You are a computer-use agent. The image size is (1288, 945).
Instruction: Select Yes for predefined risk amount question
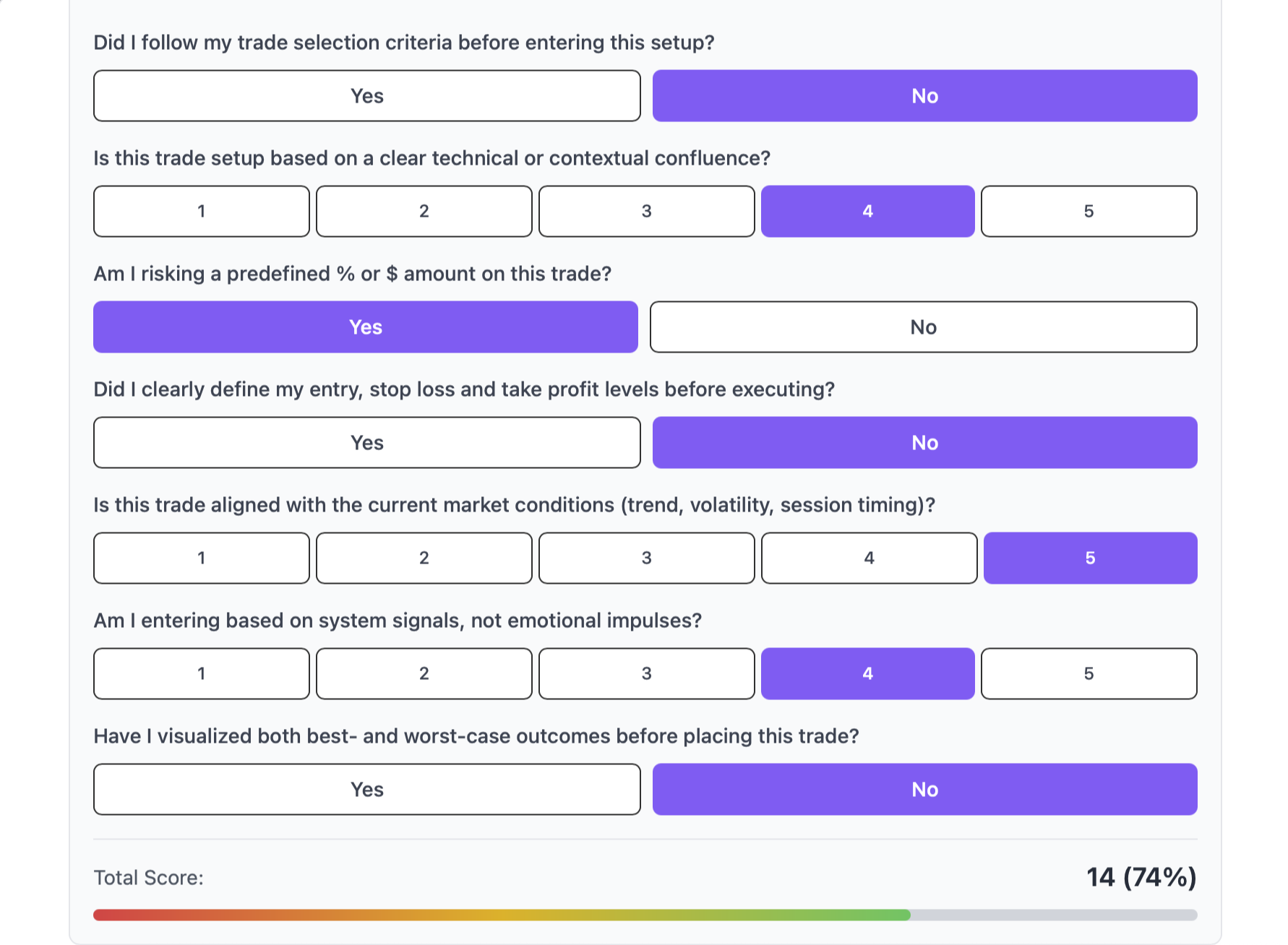click(x=366, y=327)
